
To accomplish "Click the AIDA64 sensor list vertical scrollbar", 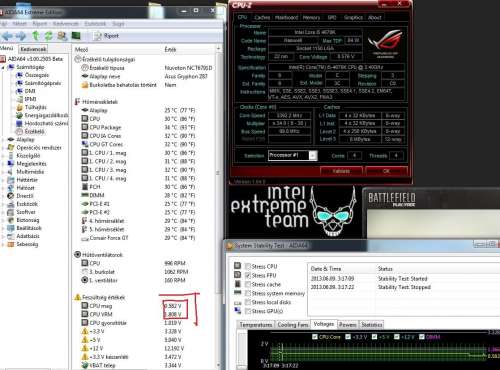I will point(219,207).
